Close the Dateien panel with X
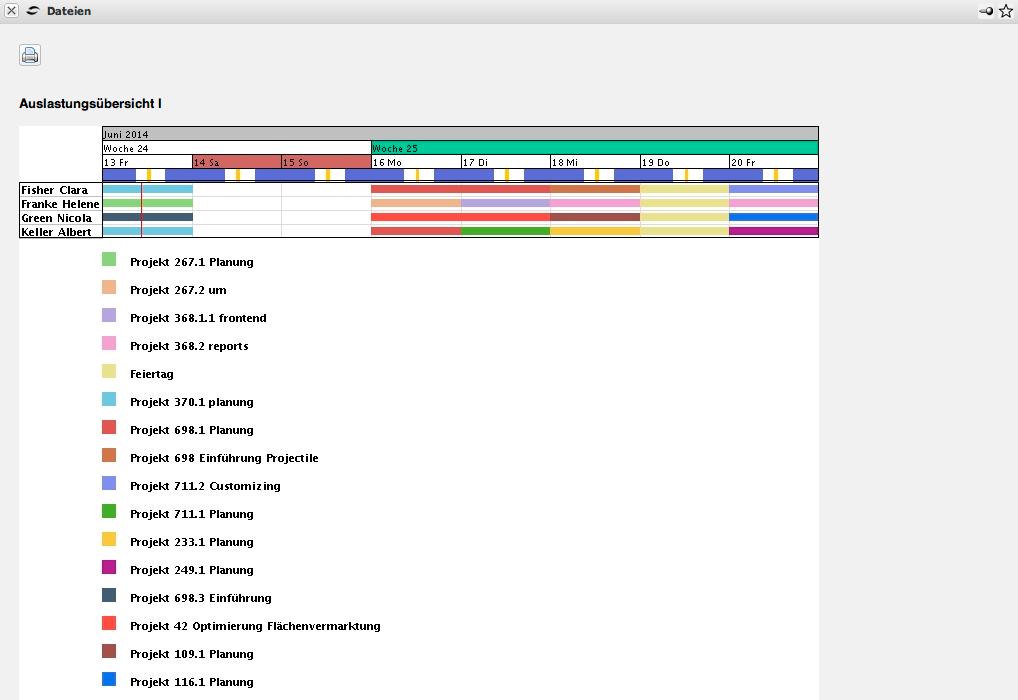The image size is (1018, 700). coord(11,11)
